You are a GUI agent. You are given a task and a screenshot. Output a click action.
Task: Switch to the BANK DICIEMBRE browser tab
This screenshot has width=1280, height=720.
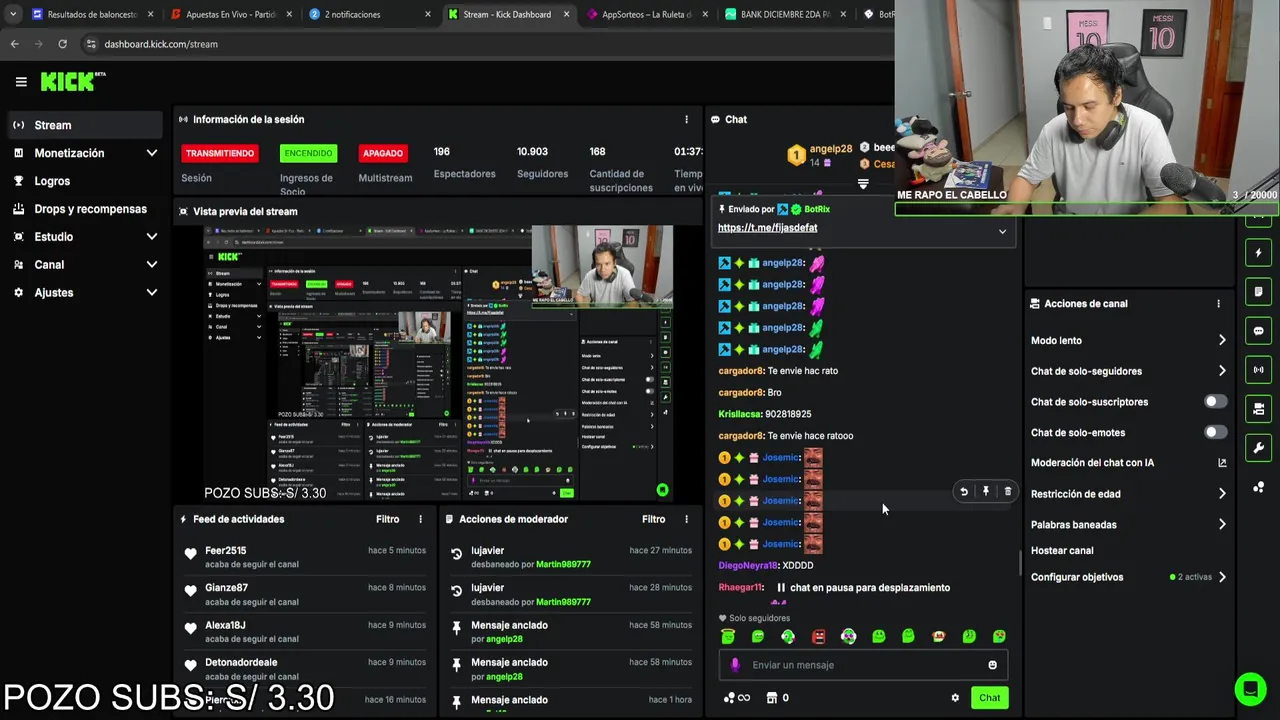tap(784, 14)
